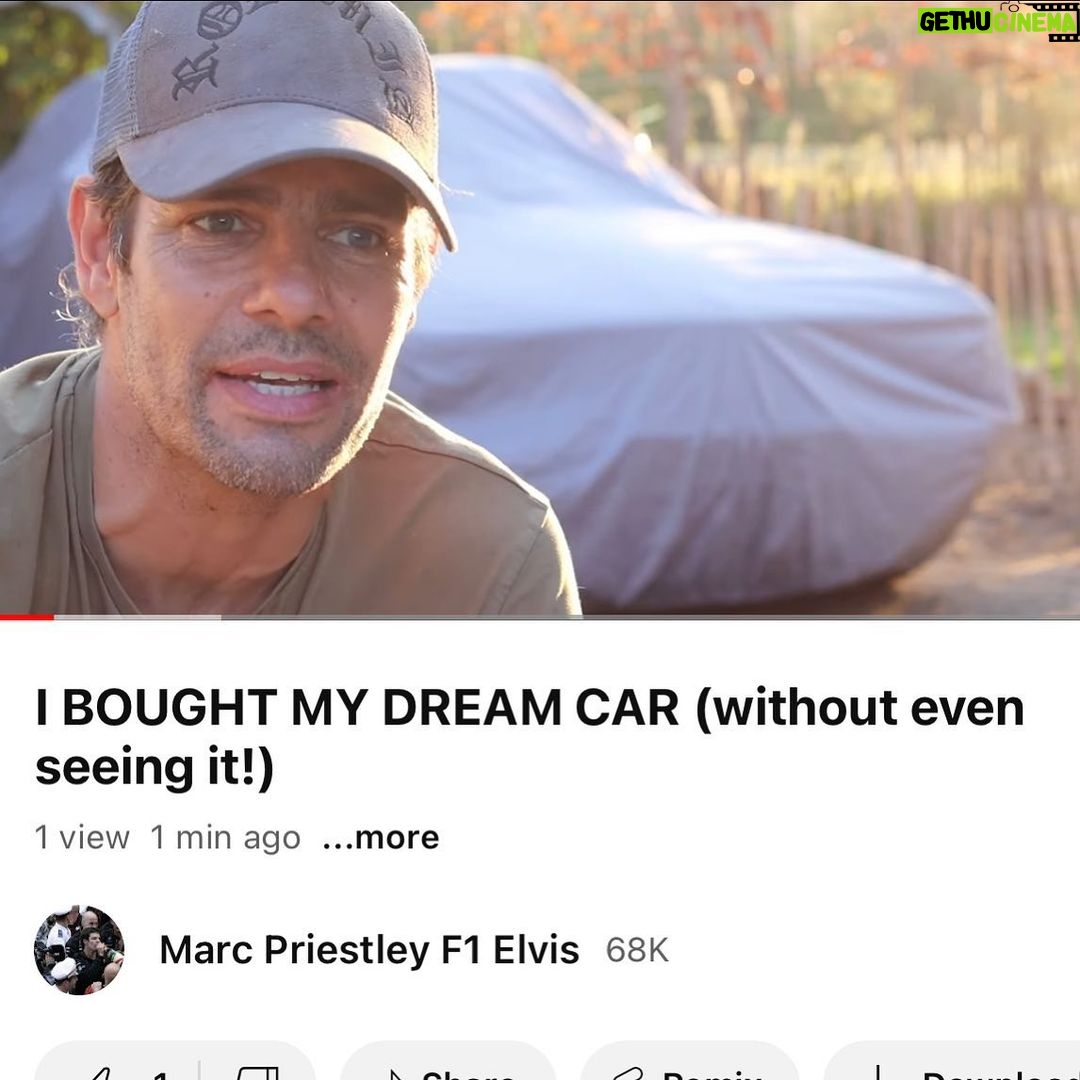Tap the Share arrow icon

[395, 1074]
